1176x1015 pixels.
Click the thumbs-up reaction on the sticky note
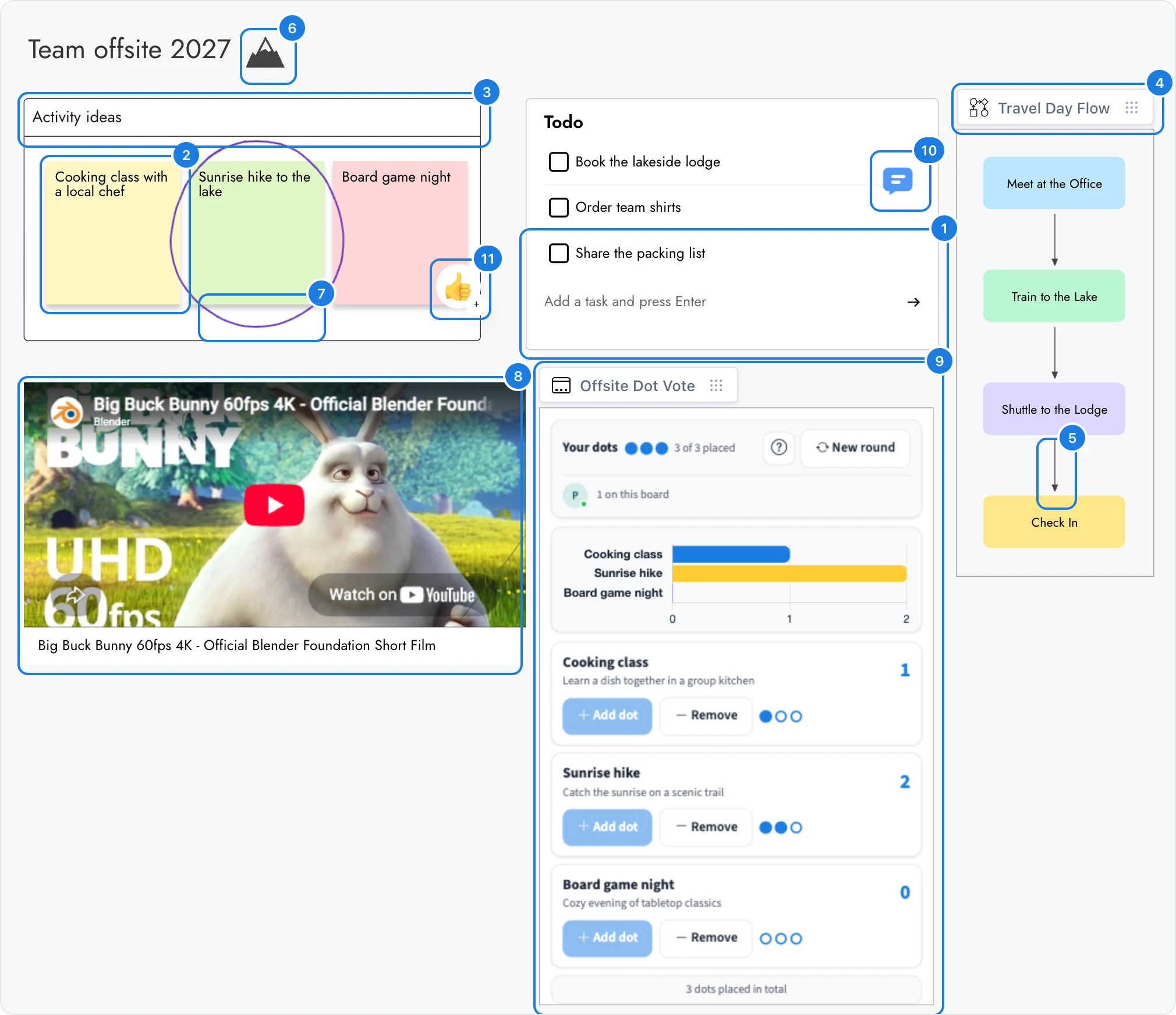(458, 287)
